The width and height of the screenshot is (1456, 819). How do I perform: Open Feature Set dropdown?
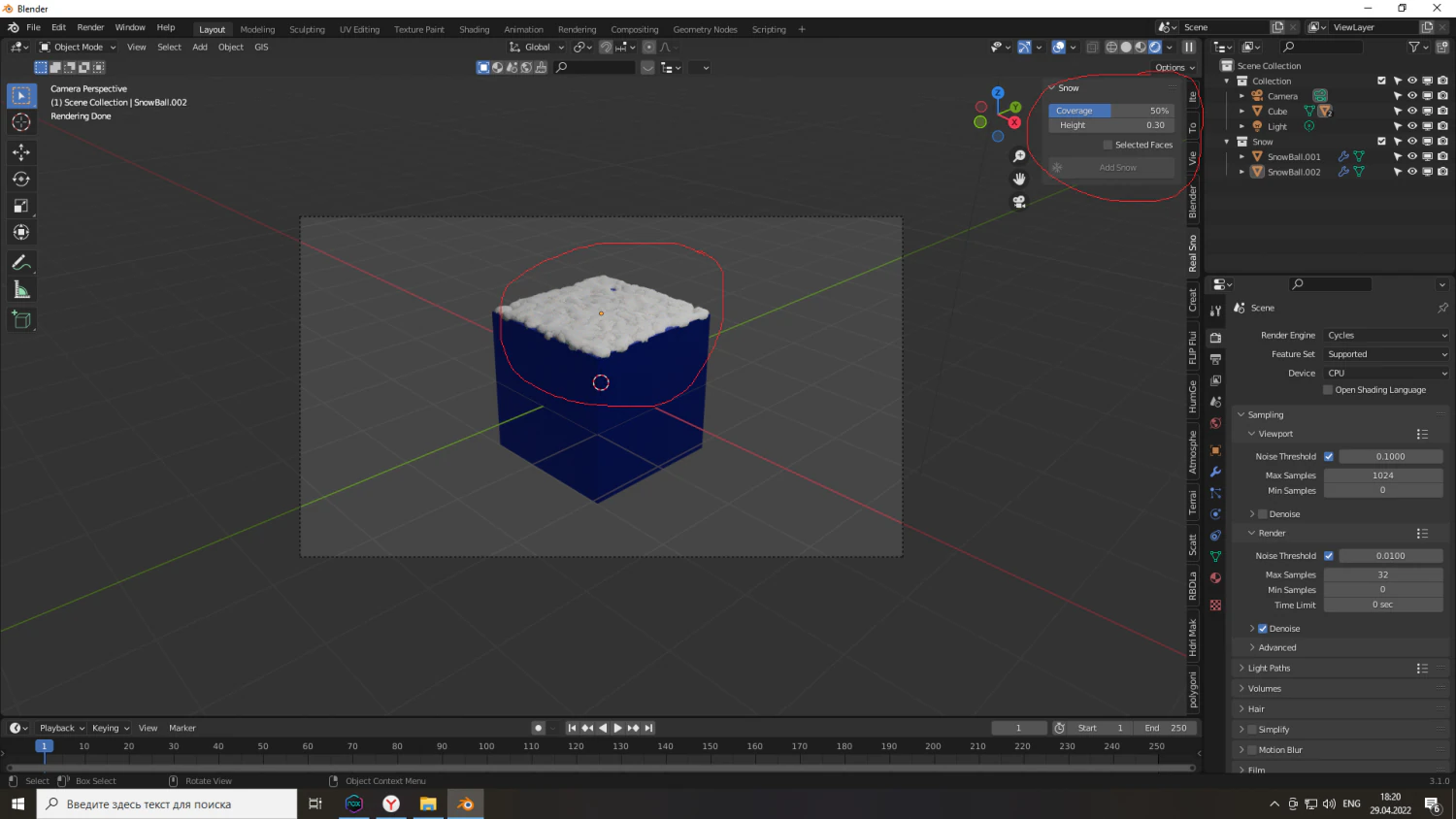click(1387, 354)
